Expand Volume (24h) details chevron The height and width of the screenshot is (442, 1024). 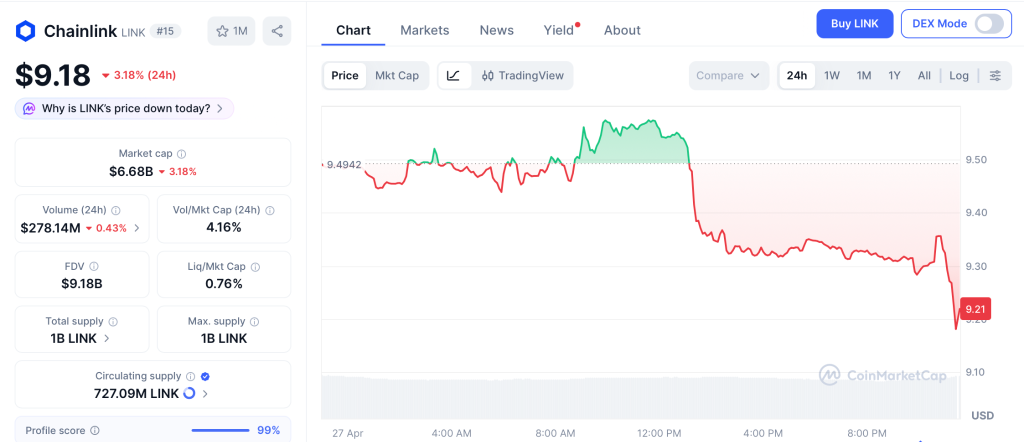137,228
